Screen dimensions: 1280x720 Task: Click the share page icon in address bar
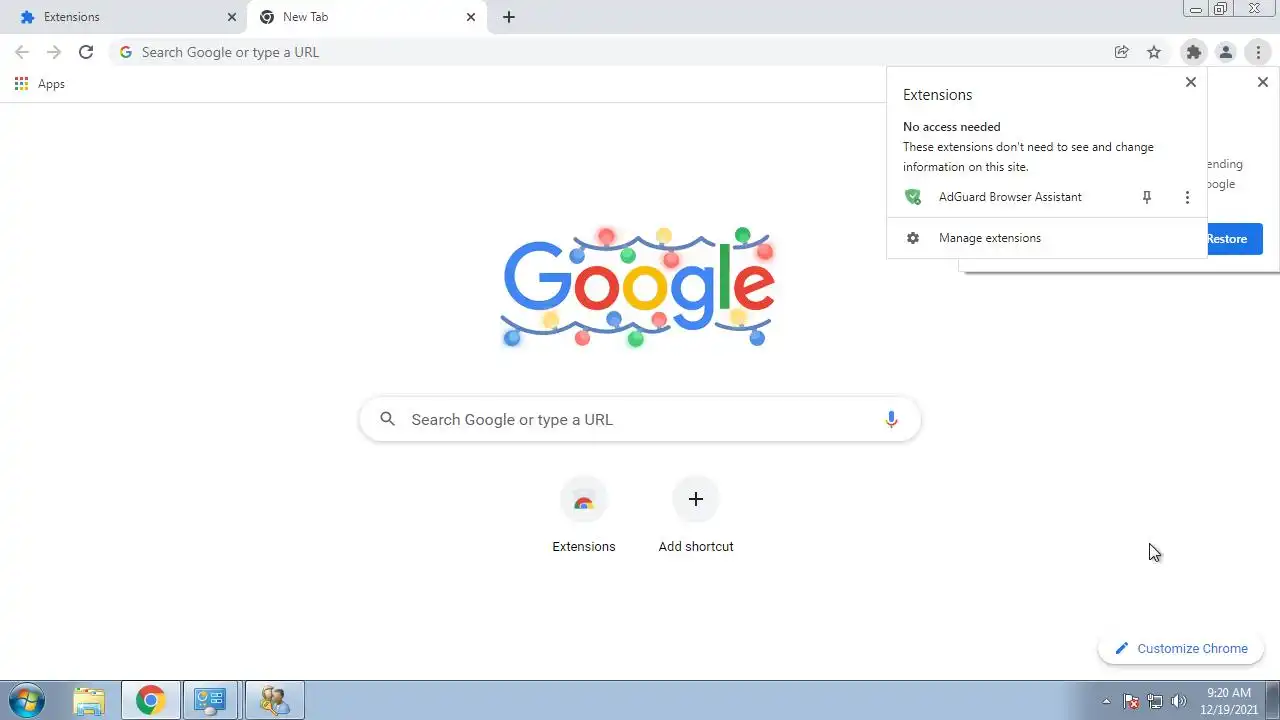[x=1122, y=52]
